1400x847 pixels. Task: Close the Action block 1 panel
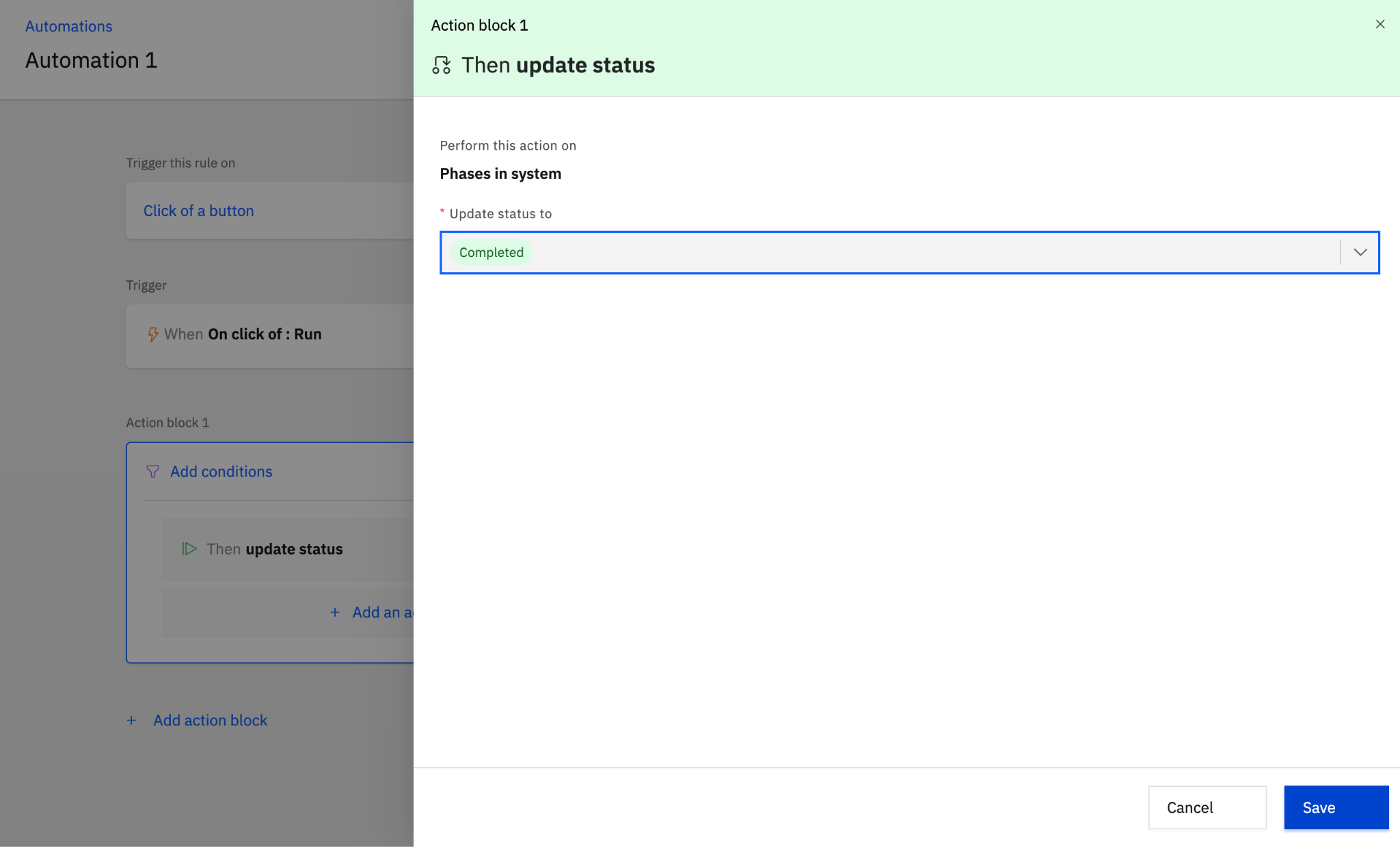pos(1379,25)
